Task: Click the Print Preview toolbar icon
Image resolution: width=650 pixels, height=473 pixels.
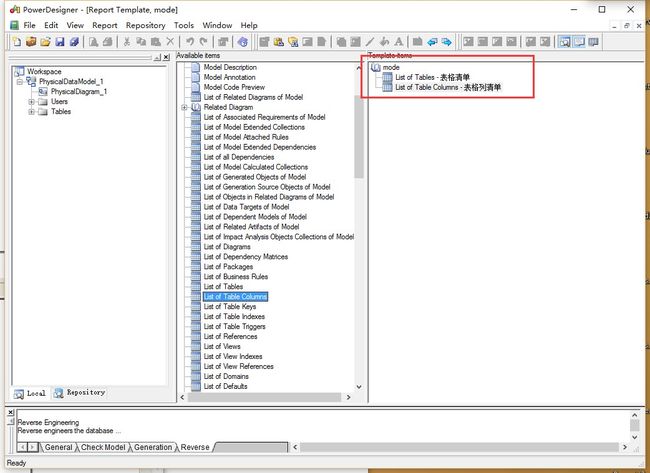Action: [x=94, y=42]
